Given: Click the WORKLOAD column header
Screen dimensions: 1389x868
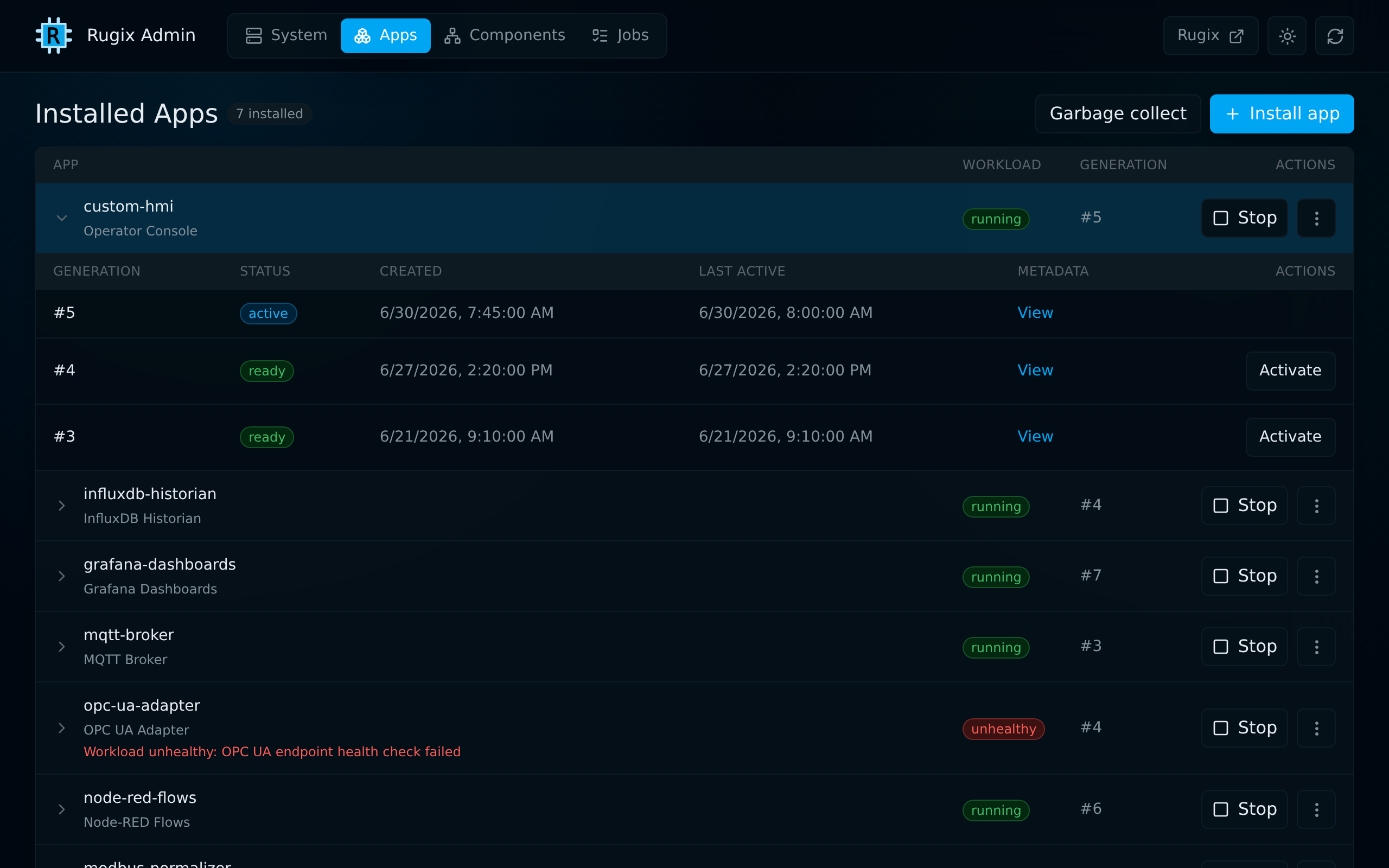Looking at the screenshot, I should coord(1002,165).
